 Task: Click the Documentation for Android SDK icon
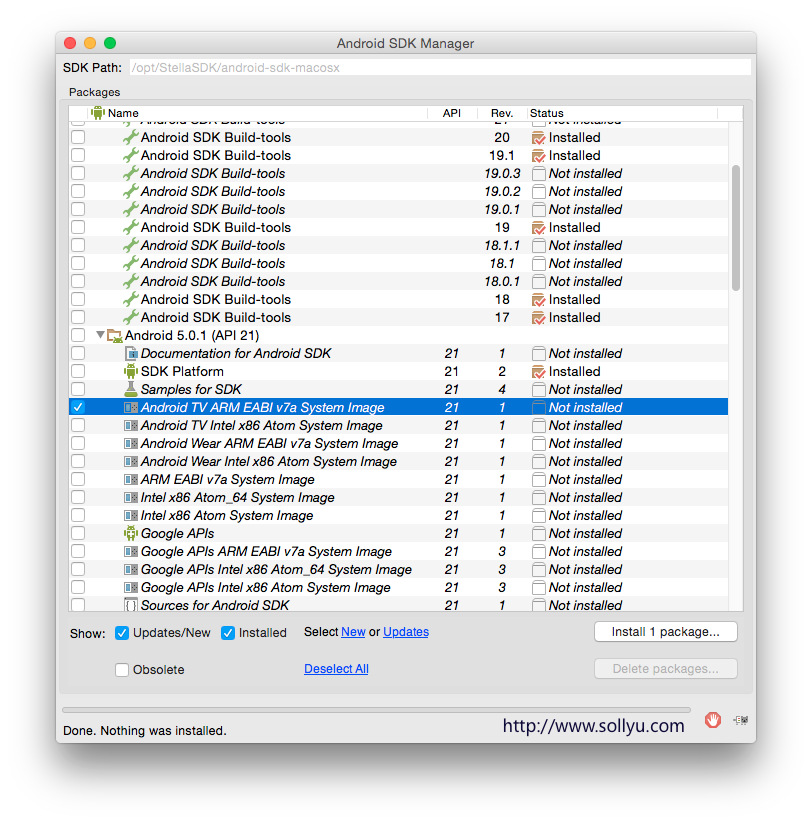pyautogui.click(x=131, y=353)
